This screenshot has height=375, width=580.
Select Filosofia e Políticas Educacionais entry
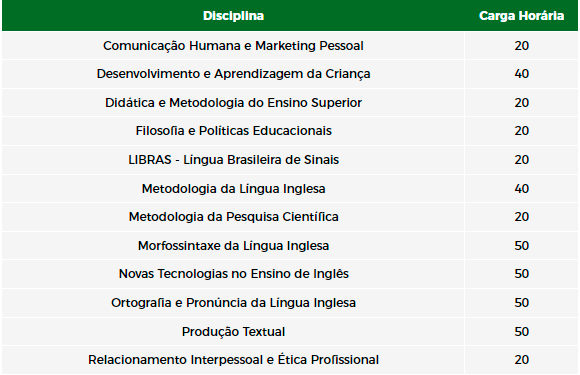coord(233,131)
